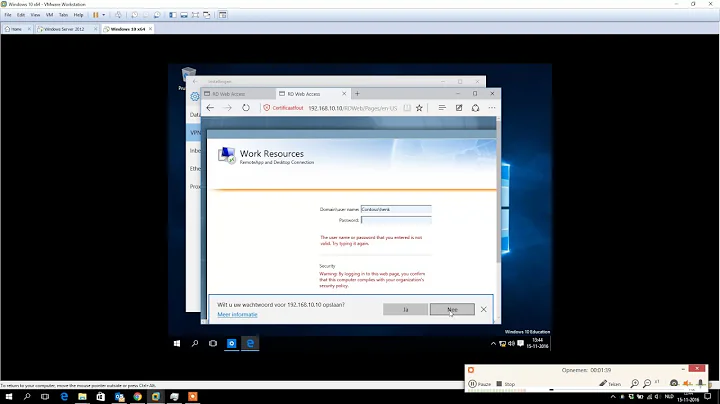The width and height of the screenshot is (720, 404).
Task: Dismiss the save password prompt with X
Action: [484, 309]
